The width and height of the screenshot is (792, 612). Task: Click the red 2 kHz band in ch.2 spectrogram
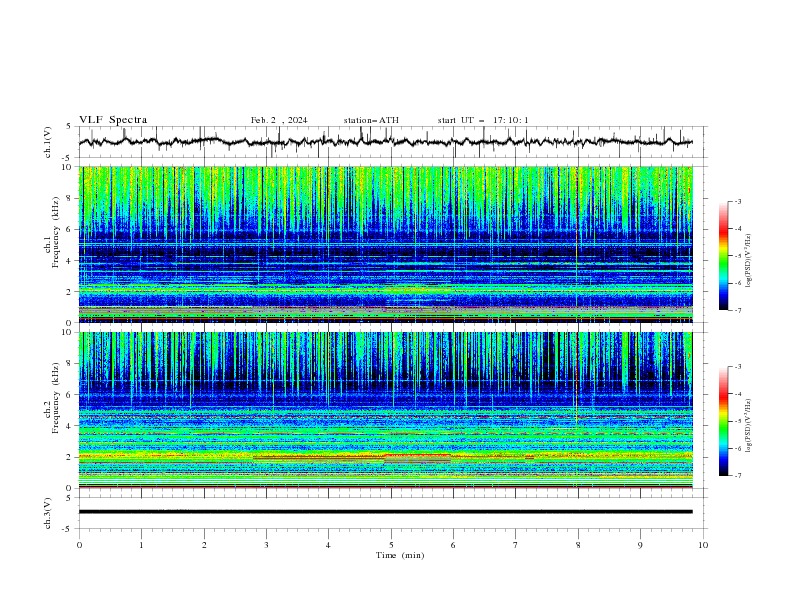pos(417,455)
